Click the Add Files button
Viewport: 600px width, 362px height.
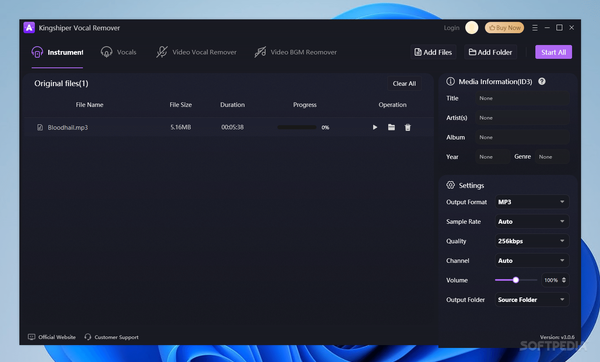pyautogui.click(x=433, y=52)
